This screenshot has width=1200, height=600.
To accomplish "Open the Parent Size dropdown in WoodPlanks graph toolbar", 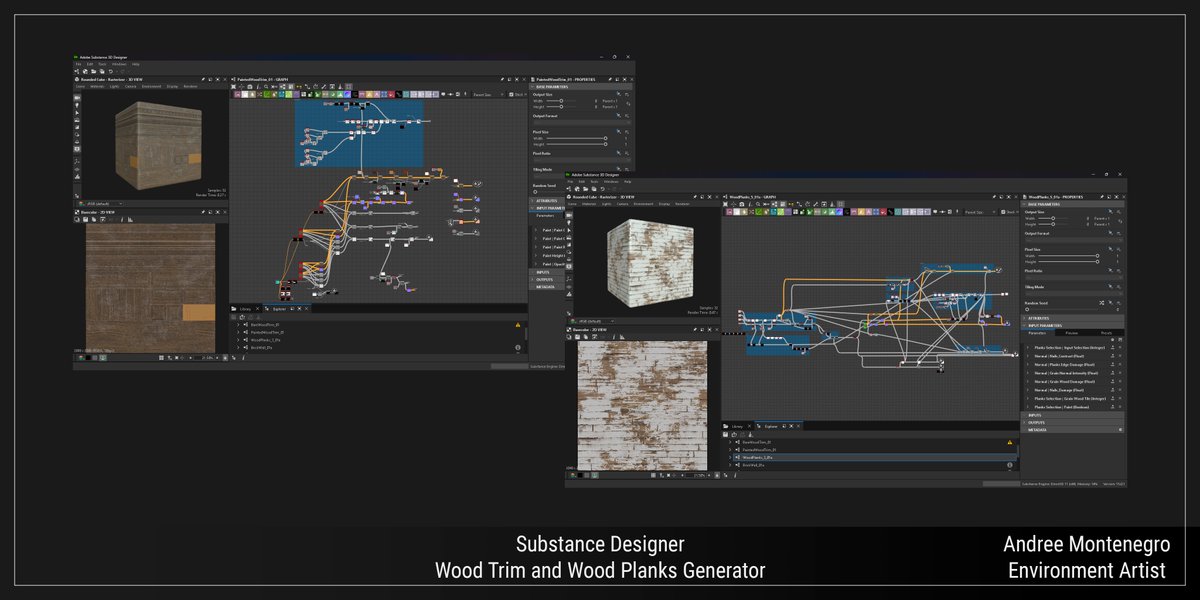I will pyautogui.click(x=980, y=212).
